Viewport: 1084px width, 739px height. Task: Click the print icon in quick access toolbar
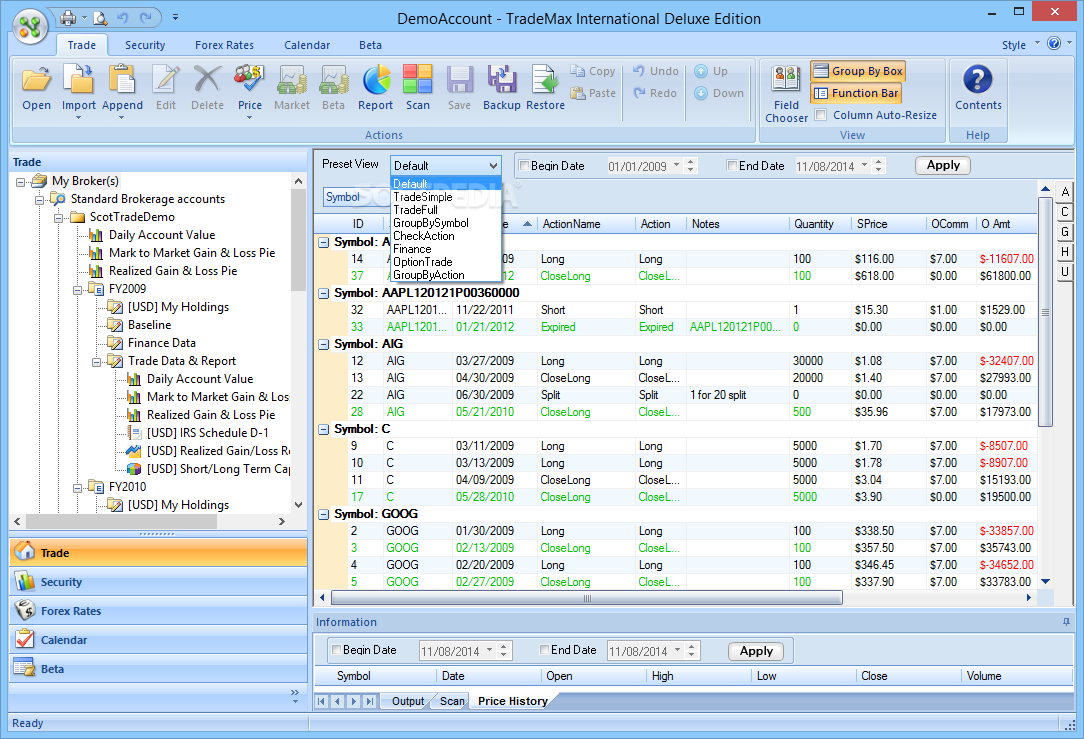point(68,17)
